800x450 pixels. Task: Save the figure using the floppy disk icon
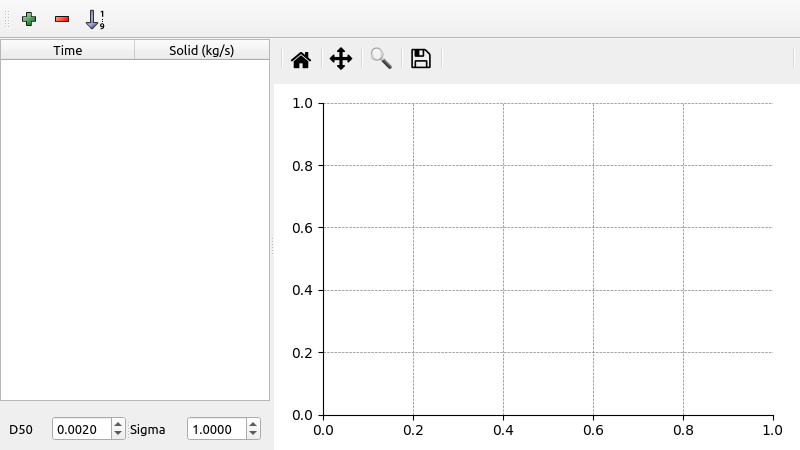[421, 59]
